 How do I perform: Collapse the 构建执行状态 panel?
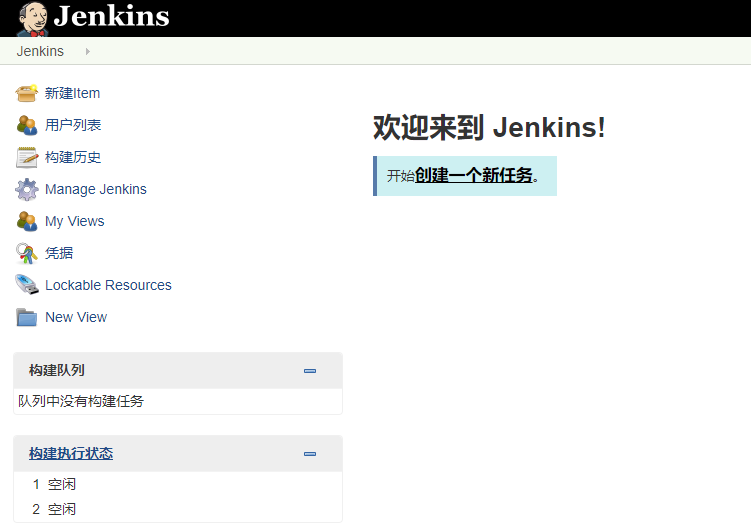coord(310,454)
